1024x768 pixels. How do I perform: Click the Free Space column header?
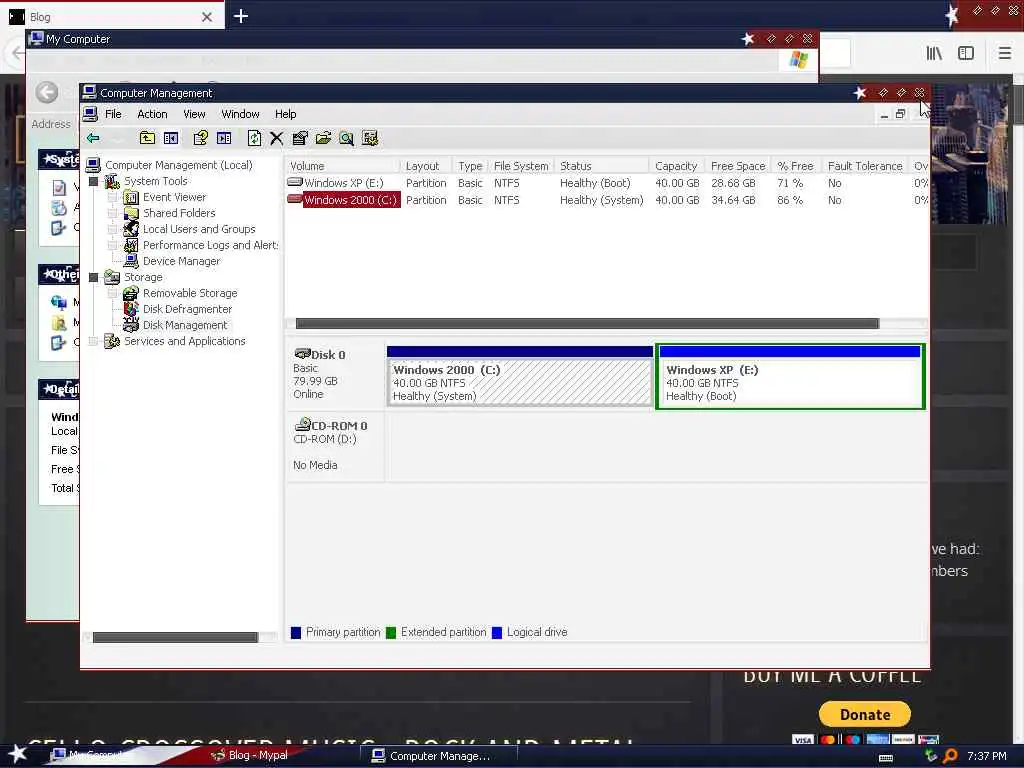coord(738,166)
